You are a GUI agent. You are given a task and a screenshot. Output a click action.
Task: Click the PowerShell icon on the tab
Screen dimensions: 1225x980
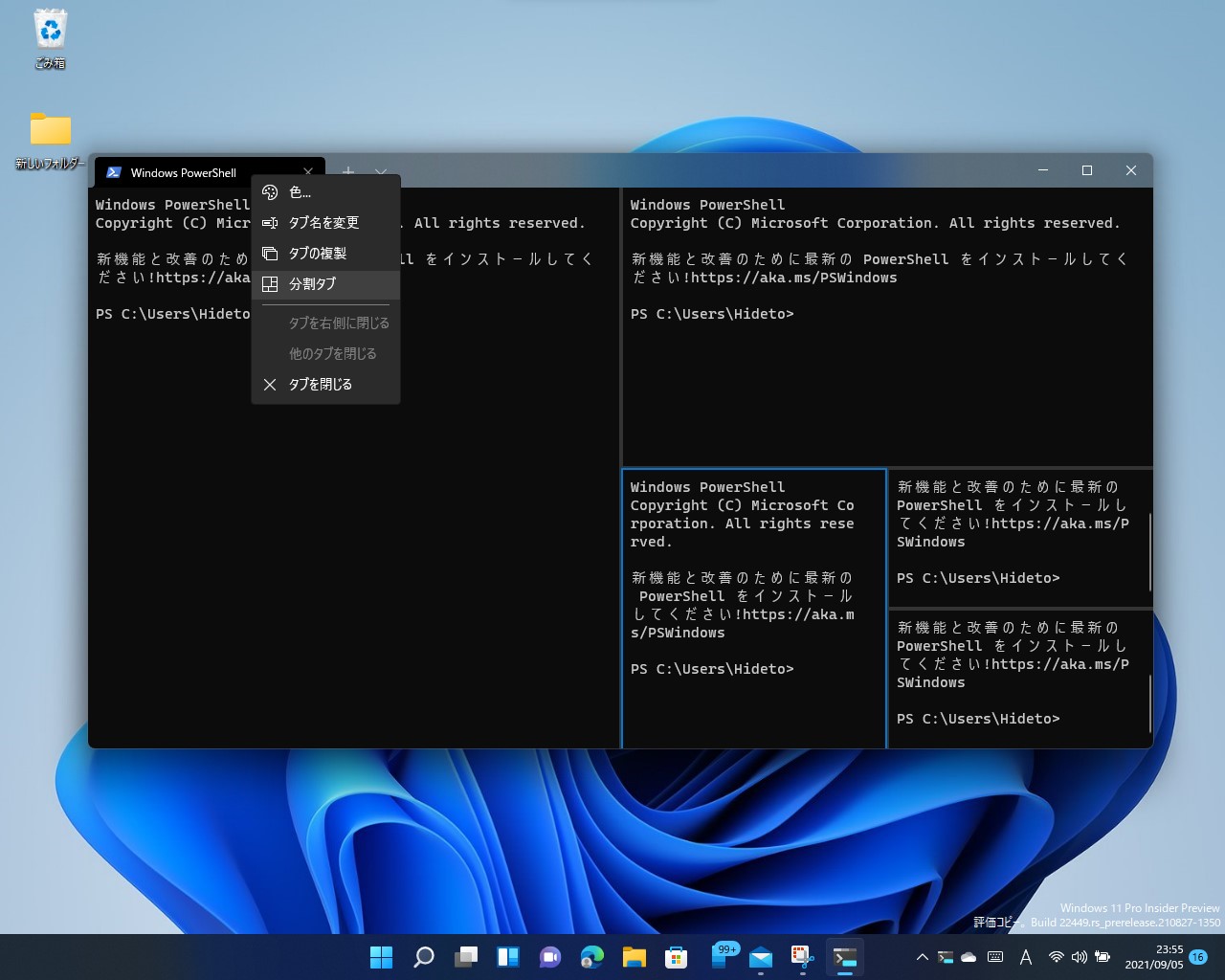(114, 172)
